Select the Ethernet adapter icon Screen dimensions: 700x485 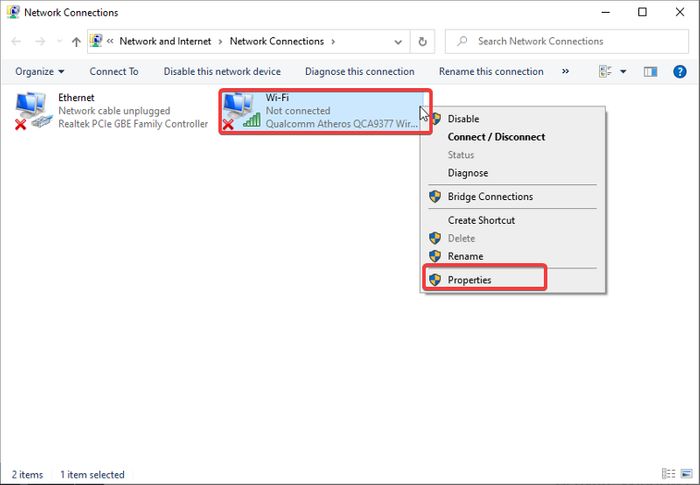click(x=36, y=110)
